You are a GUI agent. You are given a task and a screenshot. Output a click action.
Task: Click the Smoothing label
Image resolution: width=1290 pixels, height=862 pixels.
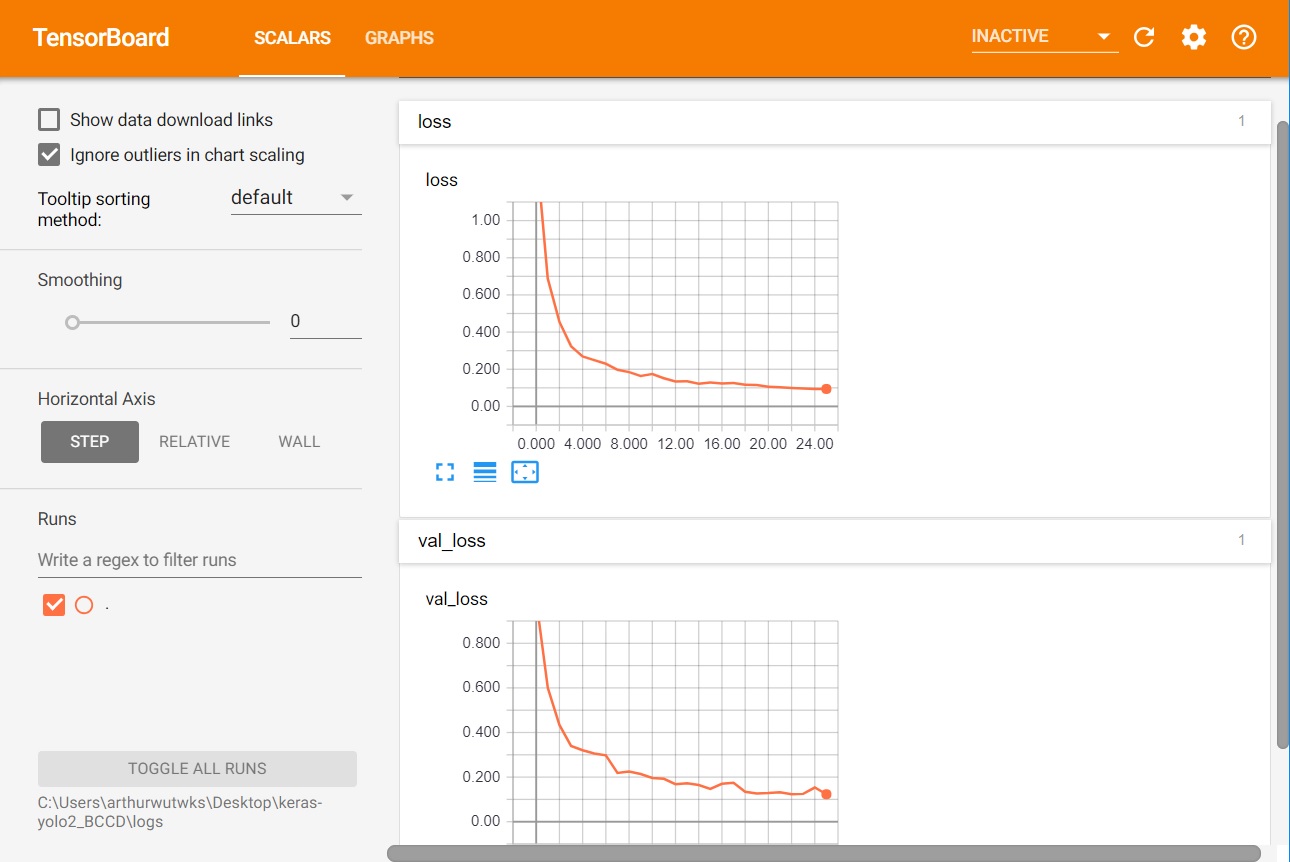coord(80,280)
